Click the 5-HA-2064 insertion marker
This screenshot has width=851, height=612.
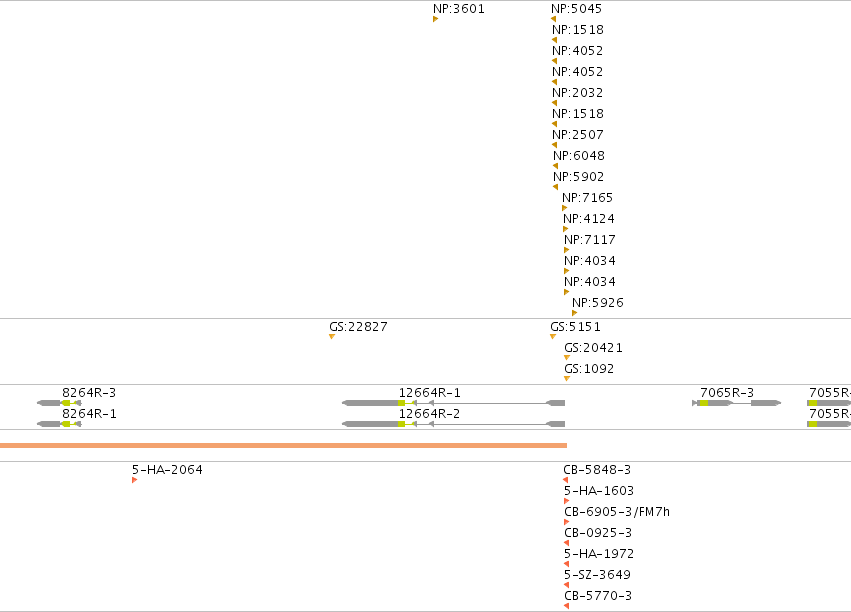pyautogui.click(x=135, y=480)
